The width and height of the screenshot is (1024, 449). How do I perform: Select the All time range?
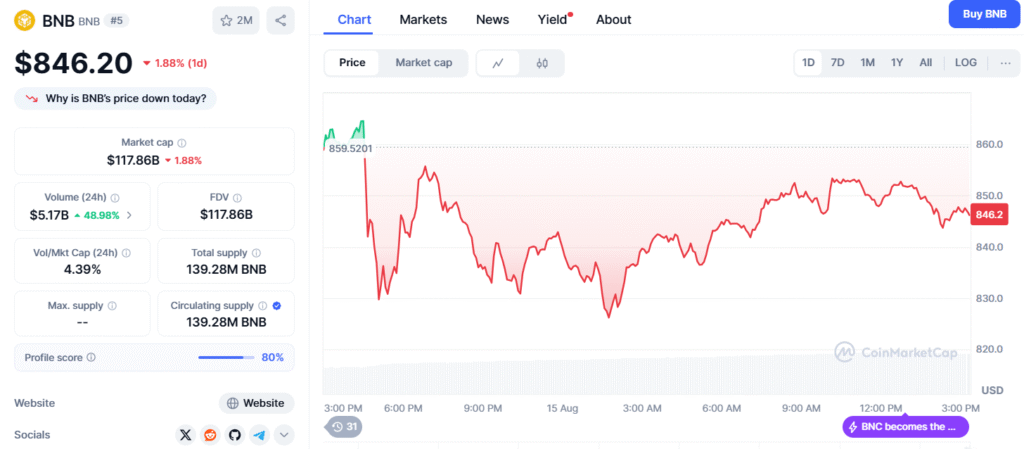click(925, 63)
